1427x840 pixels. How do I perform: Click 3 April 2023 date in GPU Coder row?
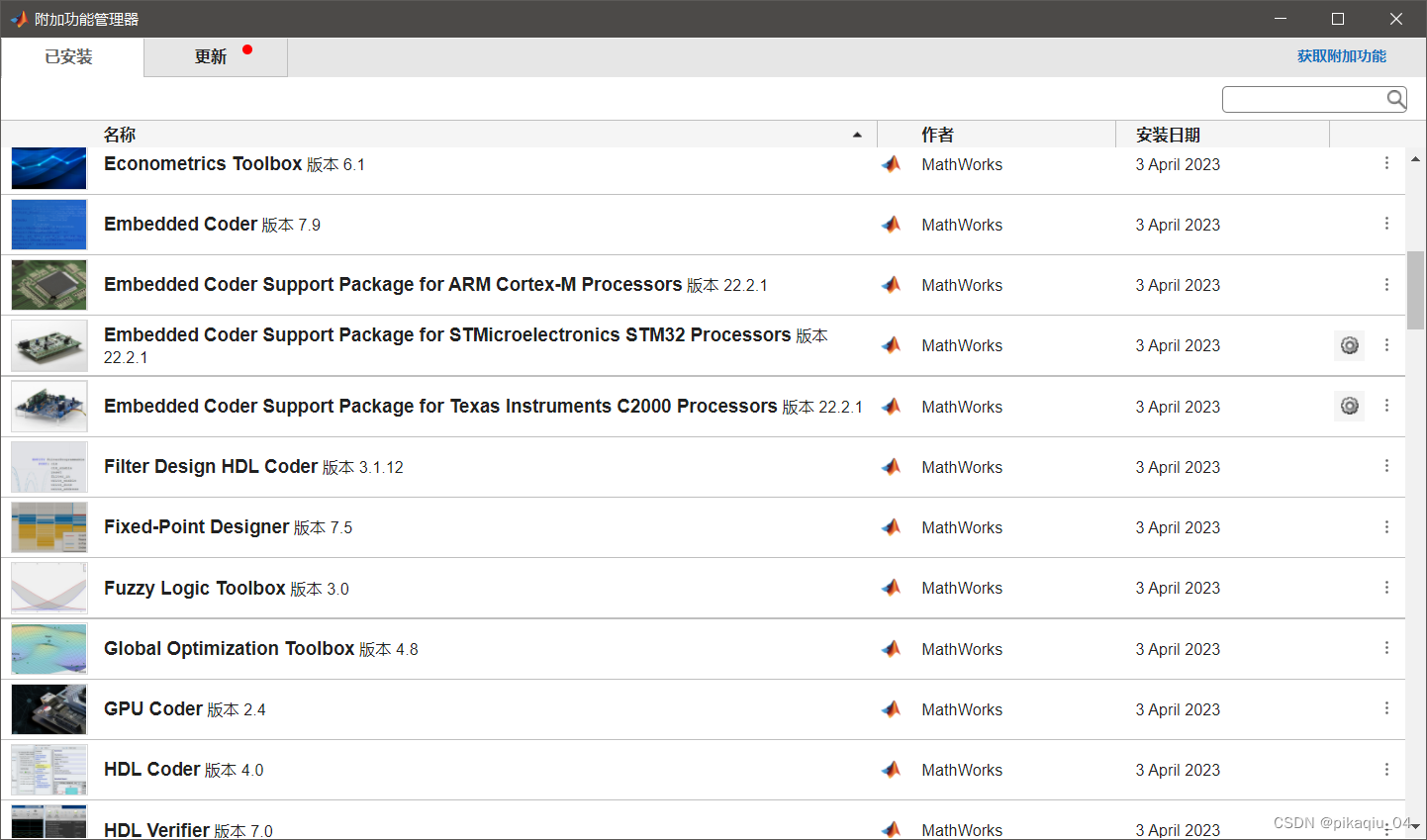(x=1178, y=709)
